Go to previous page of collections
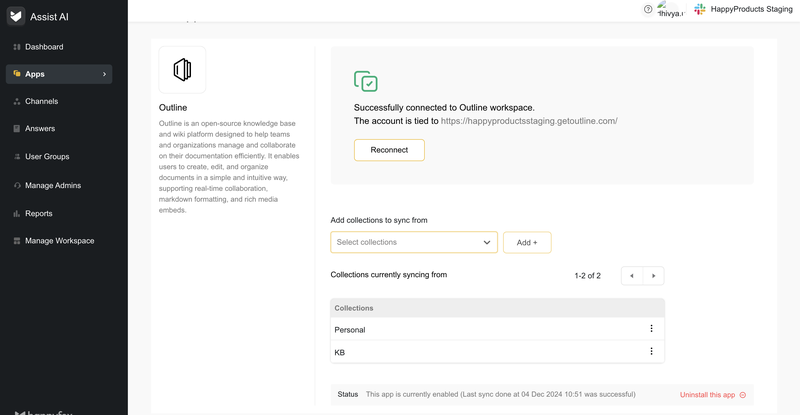This screenshot has height=415, width=800. pos(632,276)
